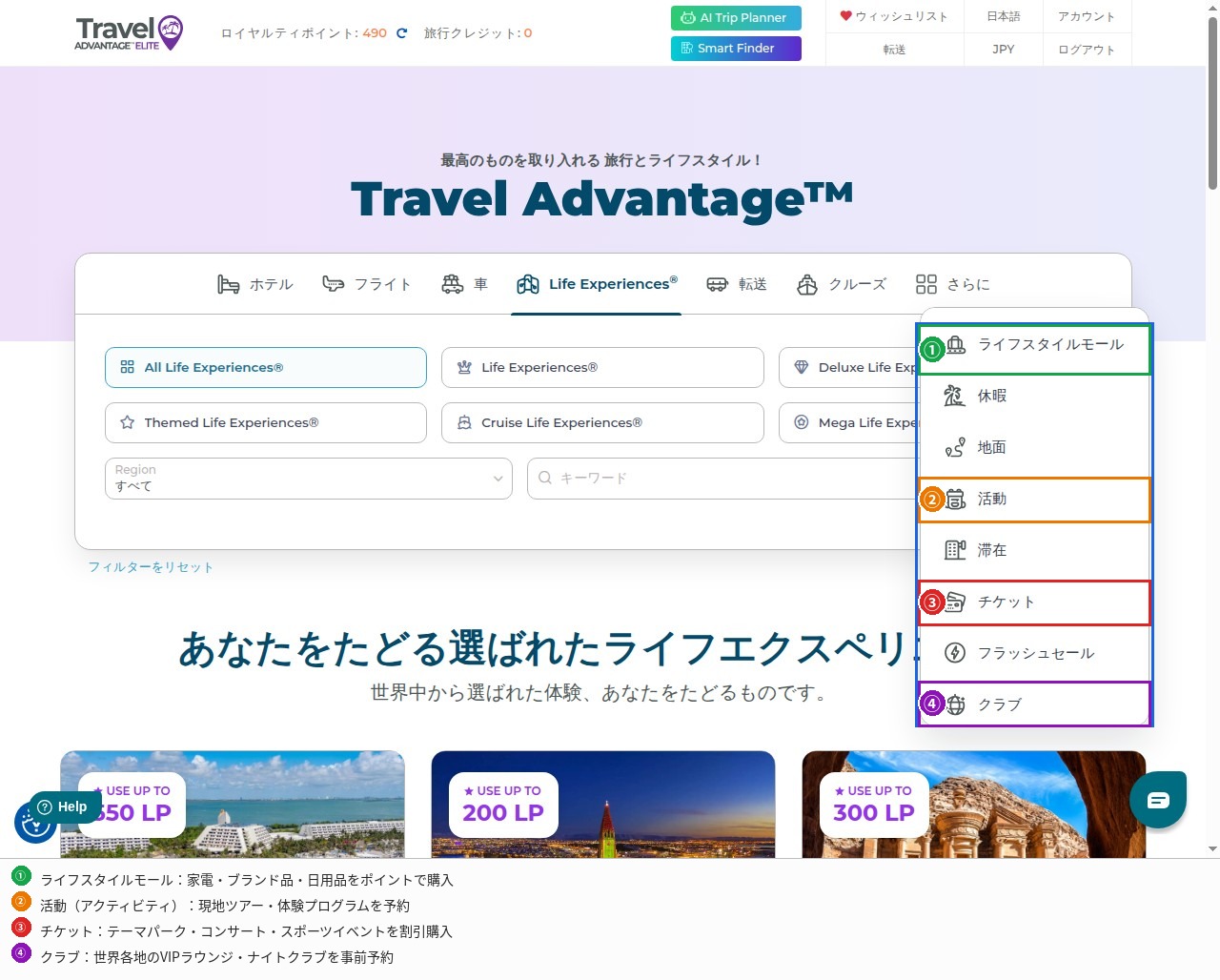Open the アカウント menu
The height and width of the screenshot is (980, 1220).
pyautogui.click(x=1087, y=16)
